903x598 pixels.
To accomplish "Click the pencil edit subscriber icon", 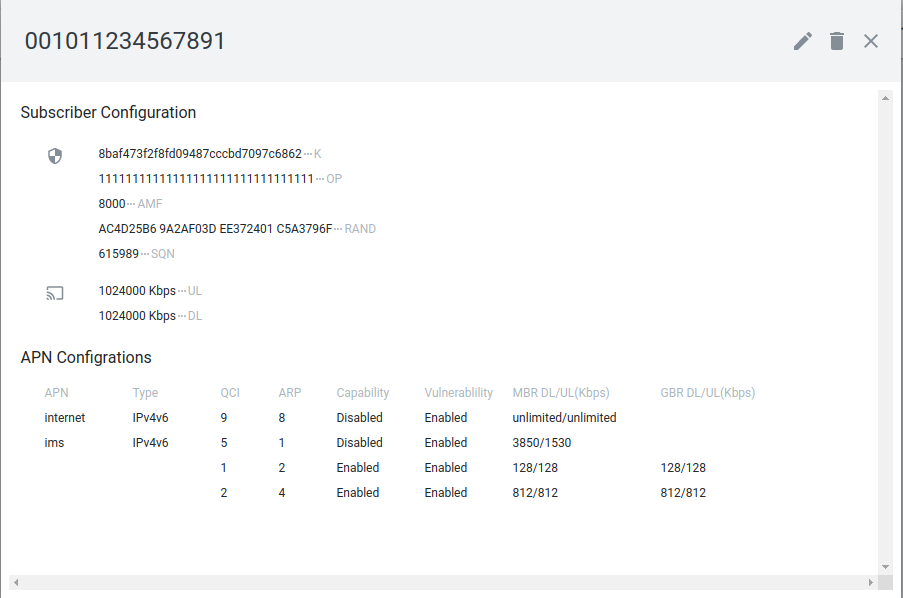I will 803,41.
